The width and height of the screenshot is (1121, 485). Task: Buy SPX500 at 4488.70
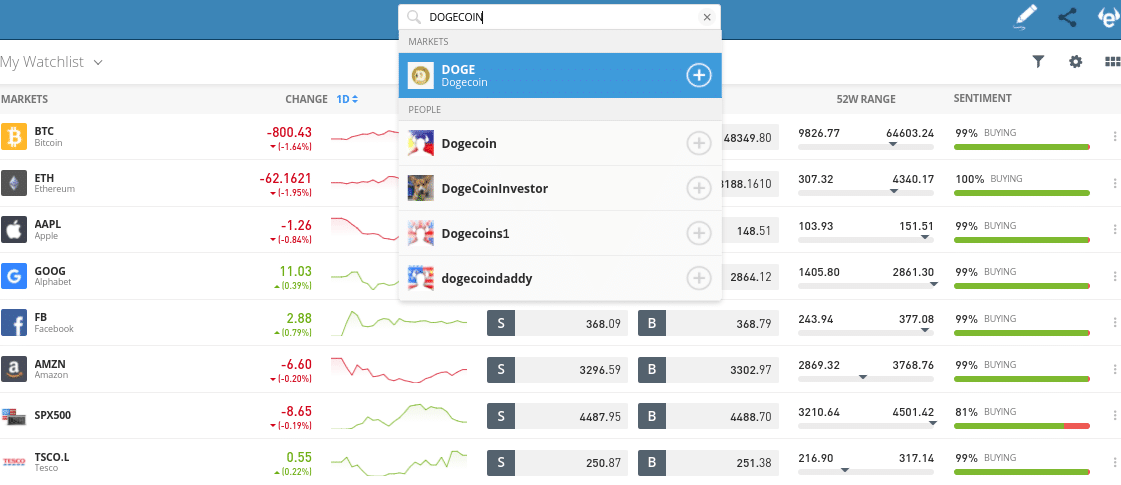point(708,416)
